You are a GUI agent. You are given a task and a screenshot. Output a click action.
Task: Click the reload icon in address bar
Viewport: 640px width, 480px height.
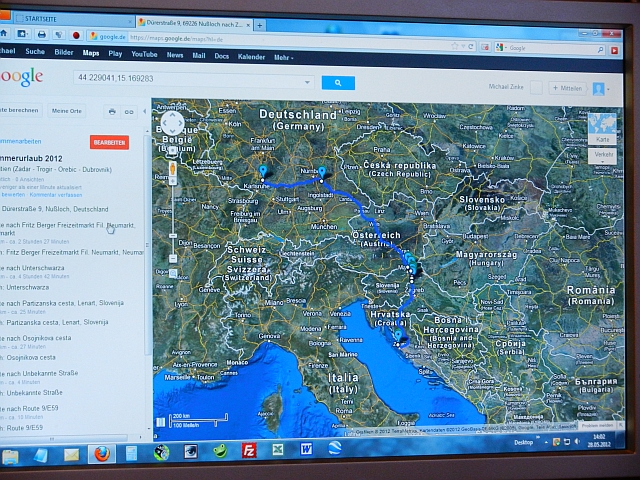point(471,47)
